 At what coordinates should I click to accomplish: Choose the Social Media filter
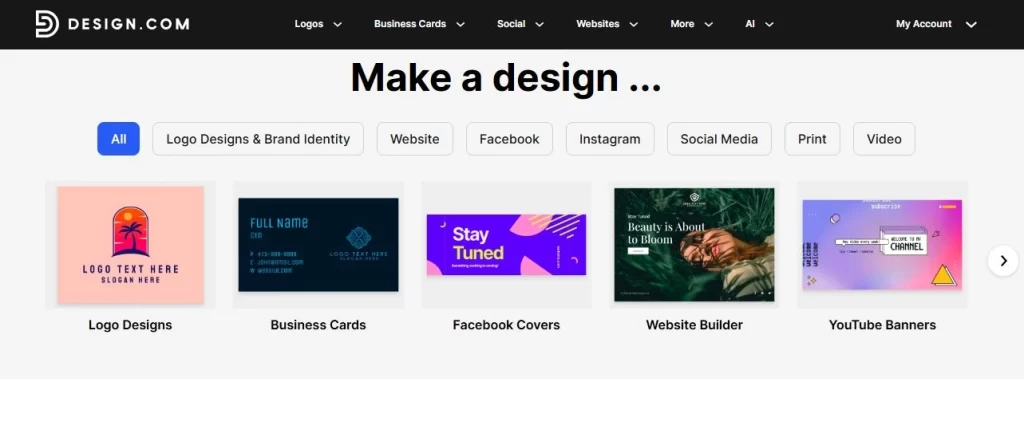(719, 138)
